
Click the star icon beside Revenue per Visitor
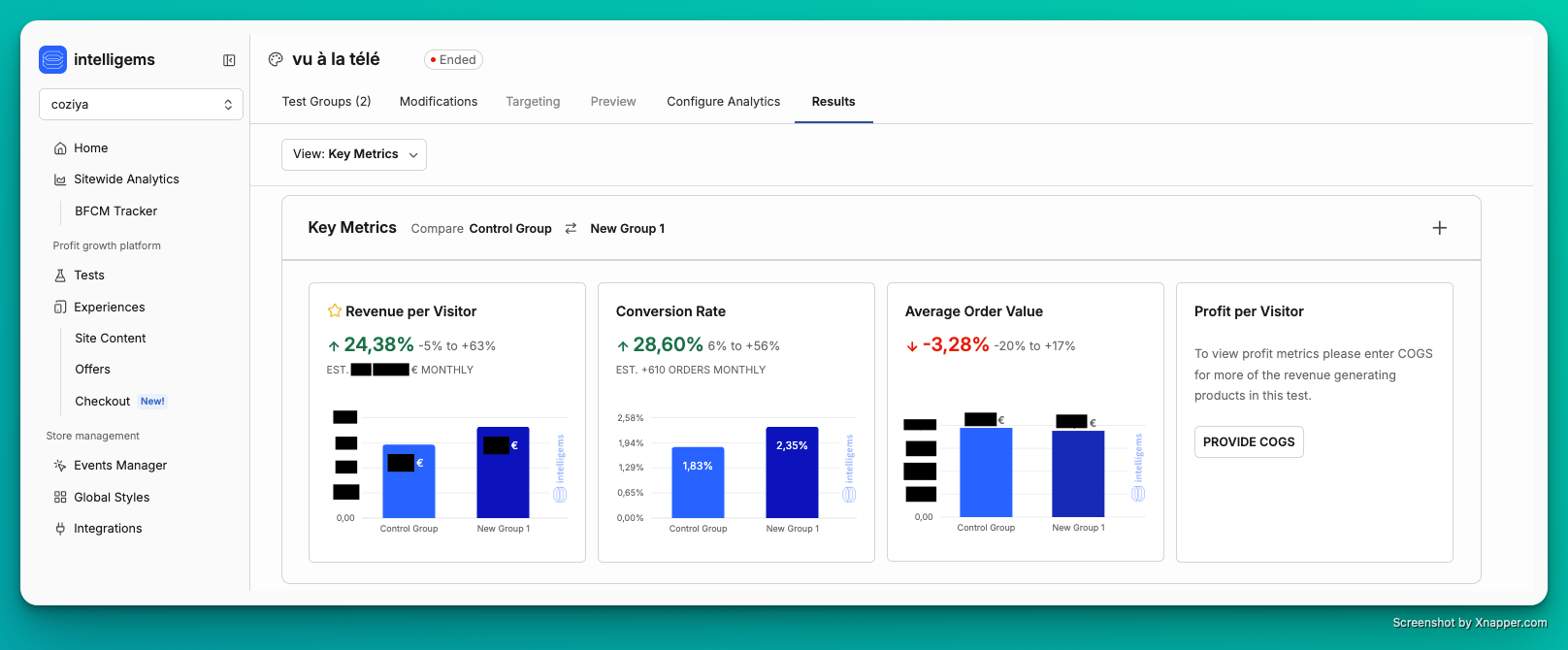point(335,311)
